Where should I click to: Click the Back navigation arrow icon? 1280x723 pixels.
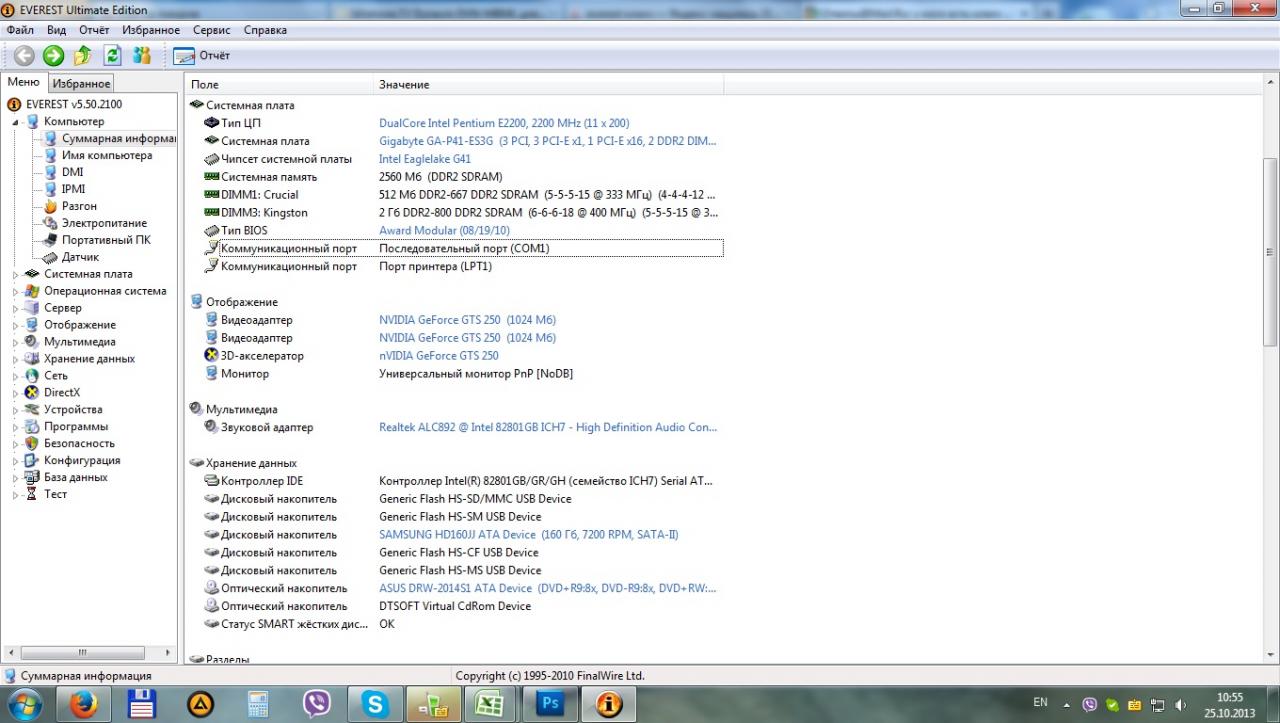[24, 56]
